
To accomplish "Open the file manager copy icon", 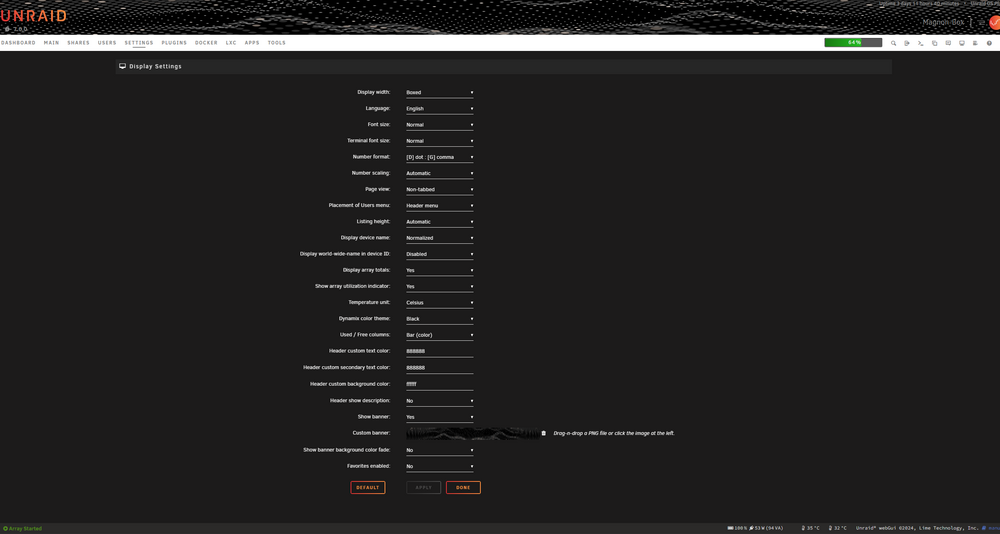I will click(934, 43).
